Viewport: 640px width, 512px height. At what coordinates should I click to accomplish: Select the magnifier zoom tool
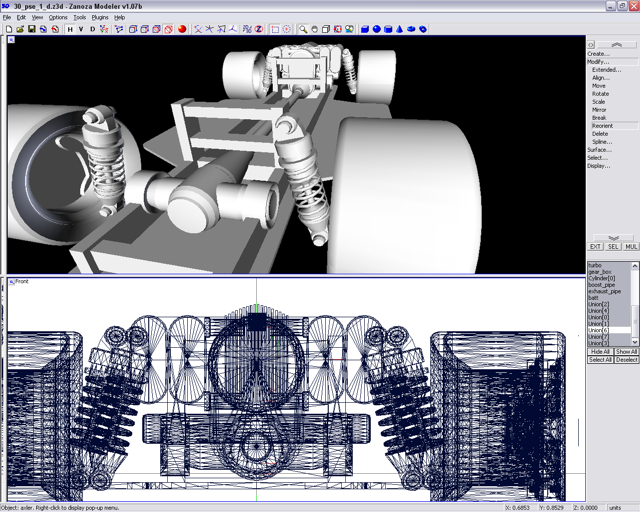(x=302, y=29)
